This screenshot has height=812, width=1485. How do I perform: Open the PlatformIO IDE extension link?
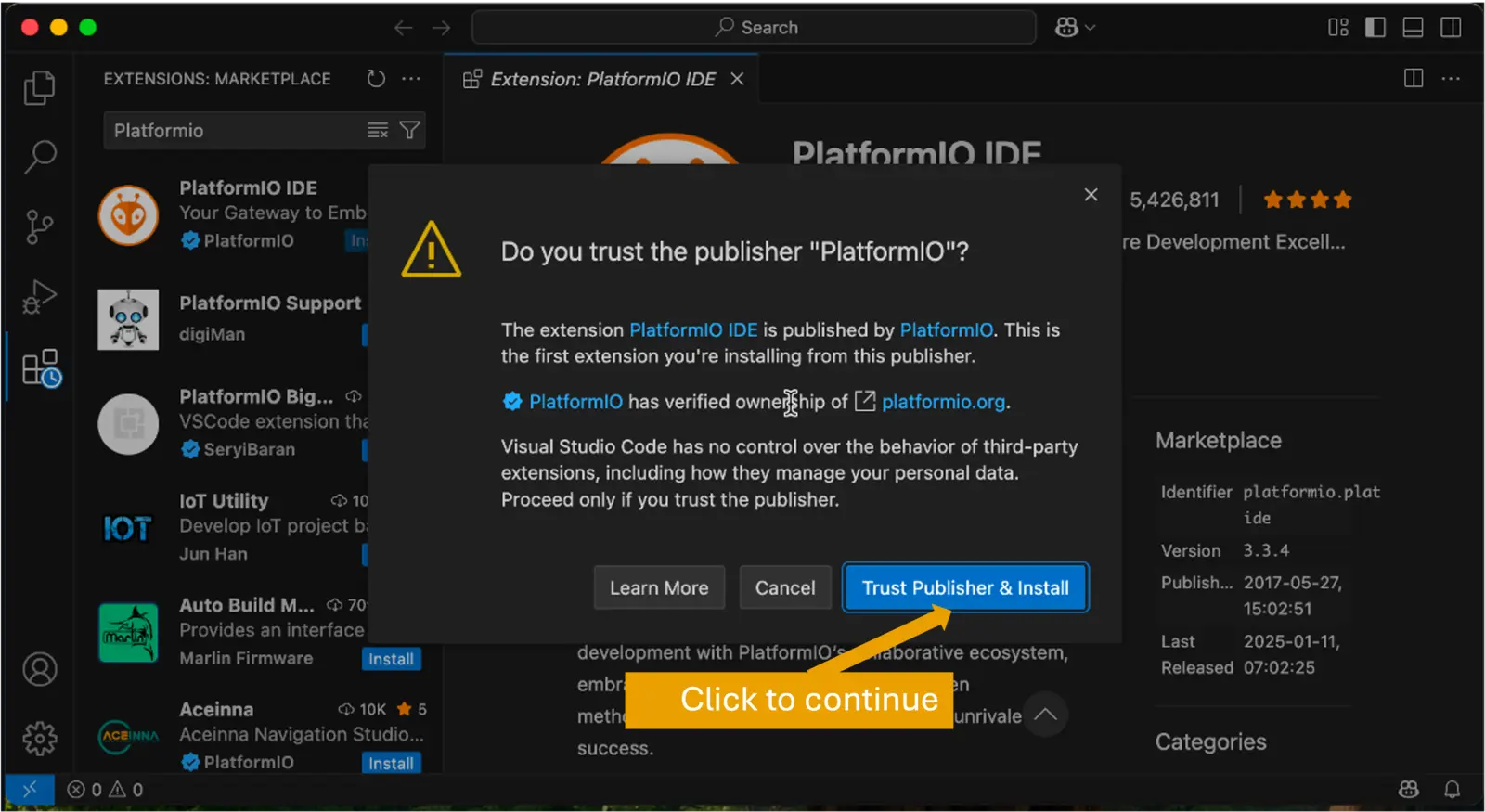click(x=693, y=329)
